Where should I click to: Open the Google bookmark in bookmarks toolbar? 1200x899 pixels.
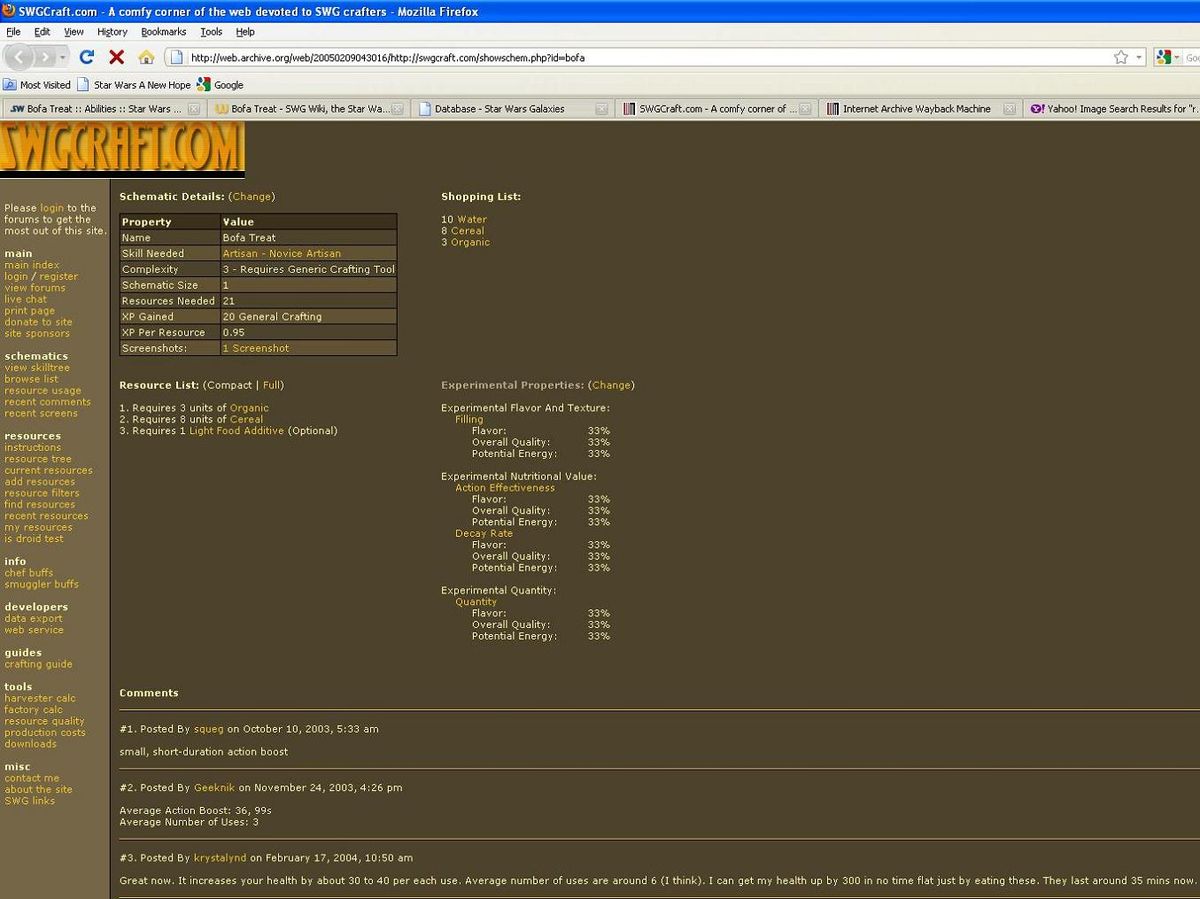pyautogui.click(x=220, y=85)
